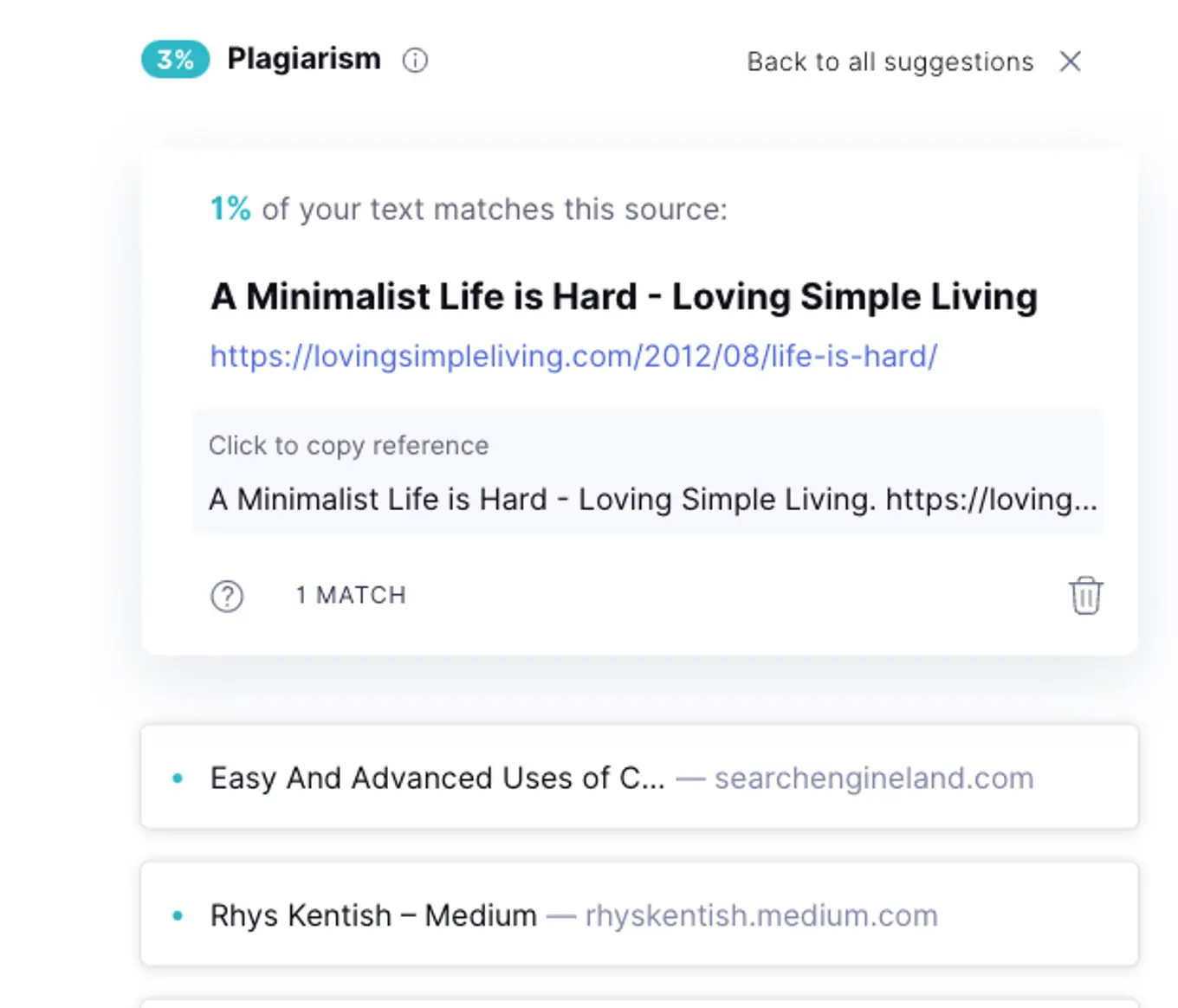Click the Plagiarism heading text

[304, 59]
